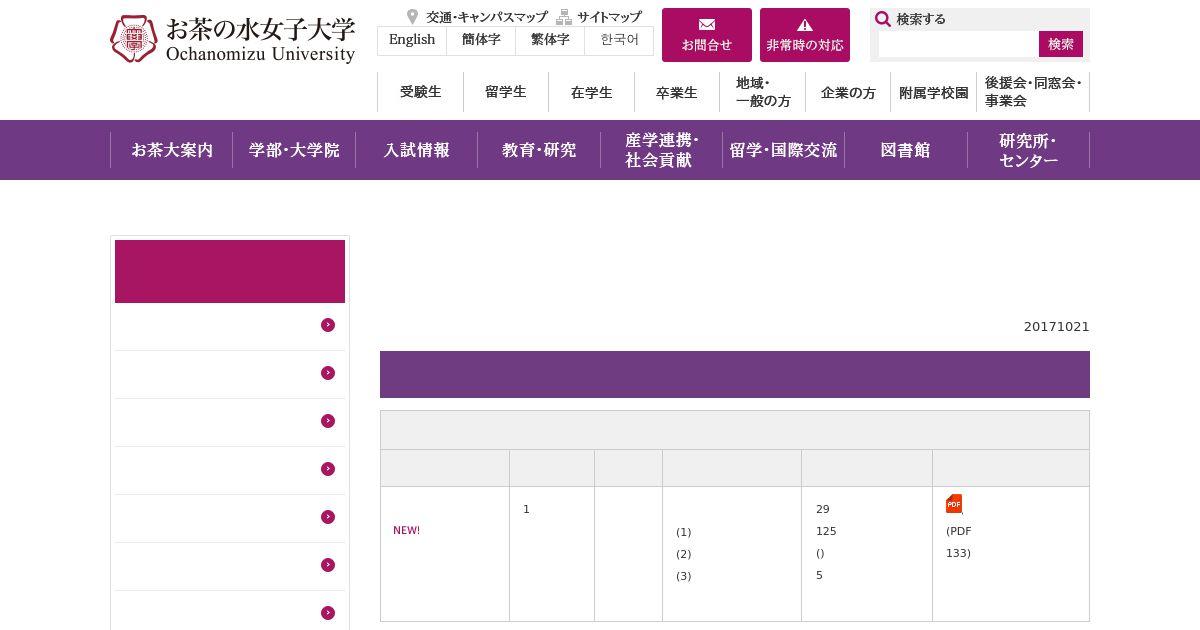Open 学部・大学院 navigation tab
The width and height of the screenshot is (1200, 630).
(x=294, y=150)
